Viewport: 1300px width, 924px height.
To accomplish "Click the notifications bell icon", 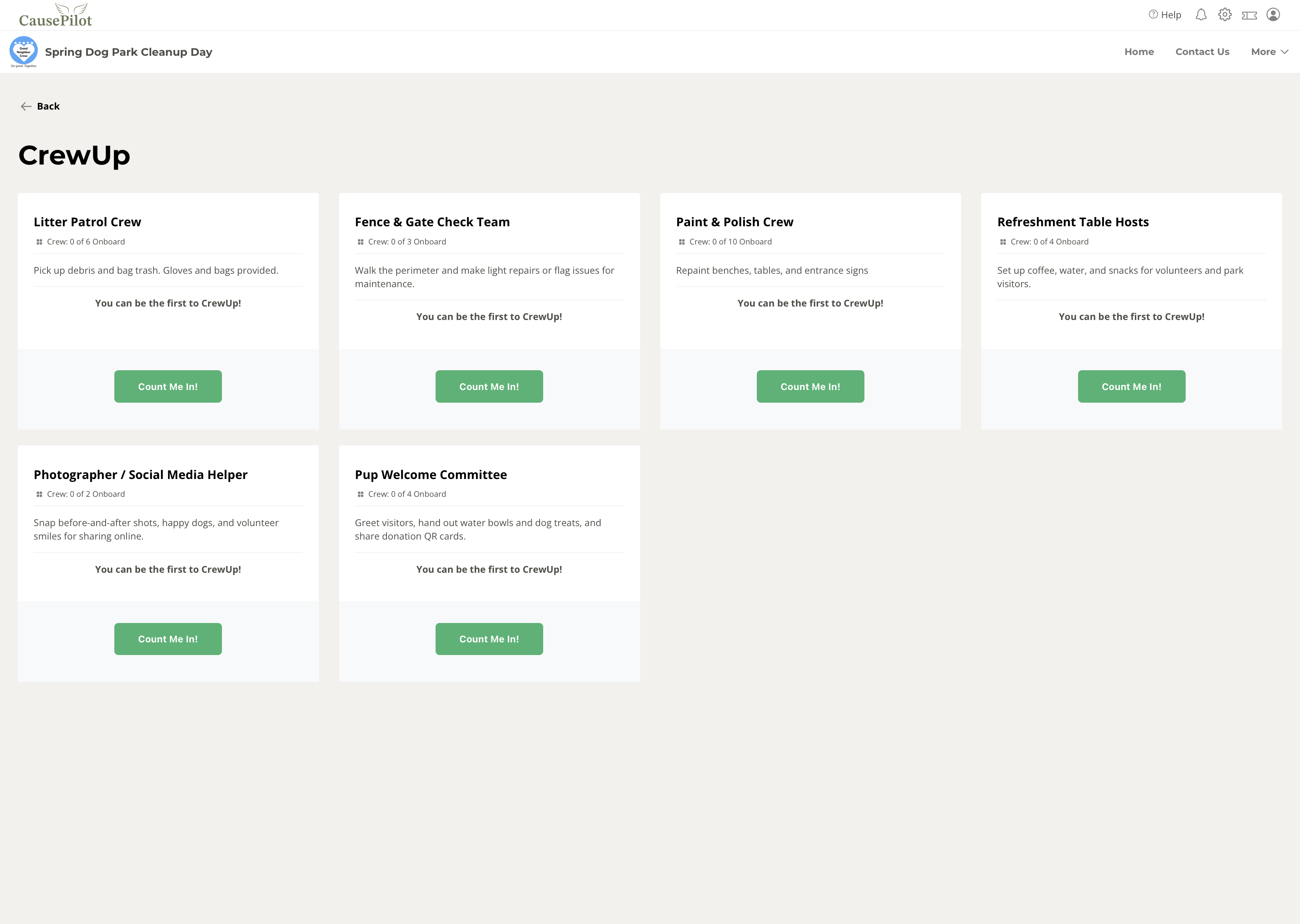I will (1200, 15).
